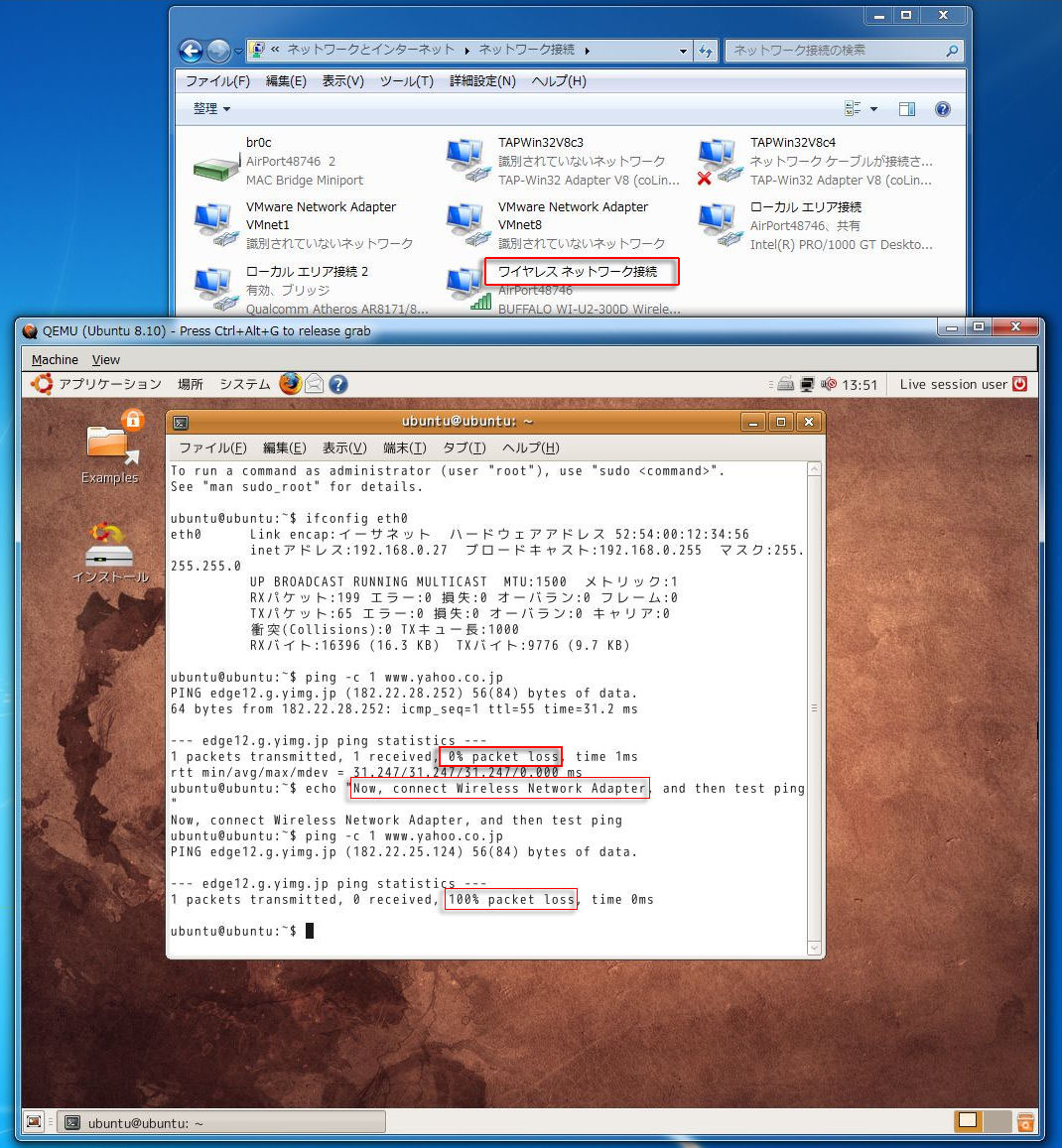Screen dimensions: 1062x1148
Task: Open ファイル(F) menu in the terminal window
Action: click(x=212, y=447)
